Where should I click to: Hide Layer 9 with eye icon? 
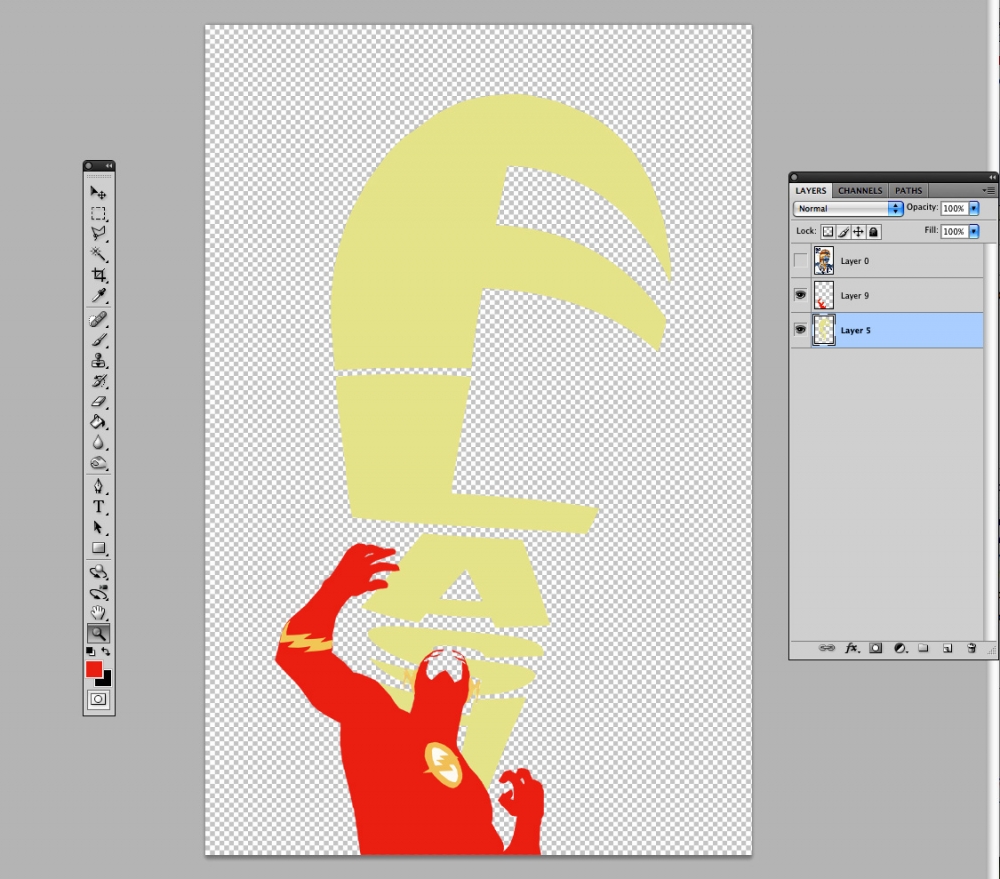click(800, 295)
